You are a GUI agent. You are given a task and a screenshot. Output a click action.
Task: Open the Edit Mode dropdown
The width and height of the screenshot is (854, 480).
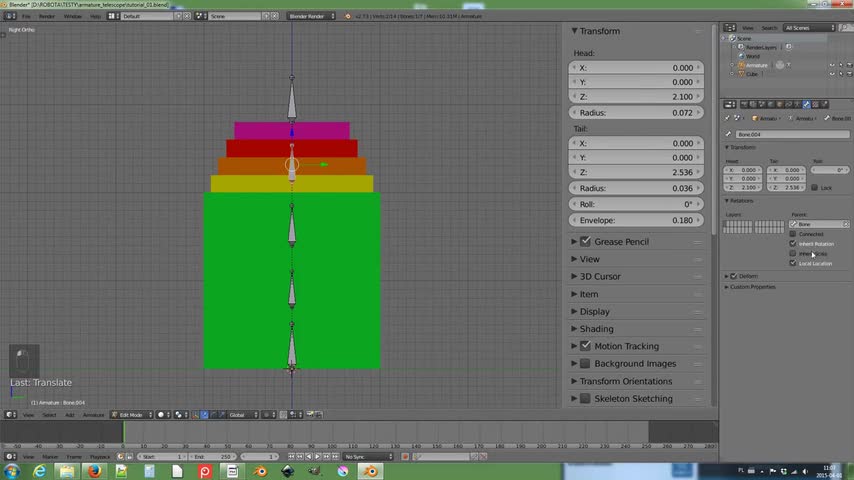click(x=132, y=415)
